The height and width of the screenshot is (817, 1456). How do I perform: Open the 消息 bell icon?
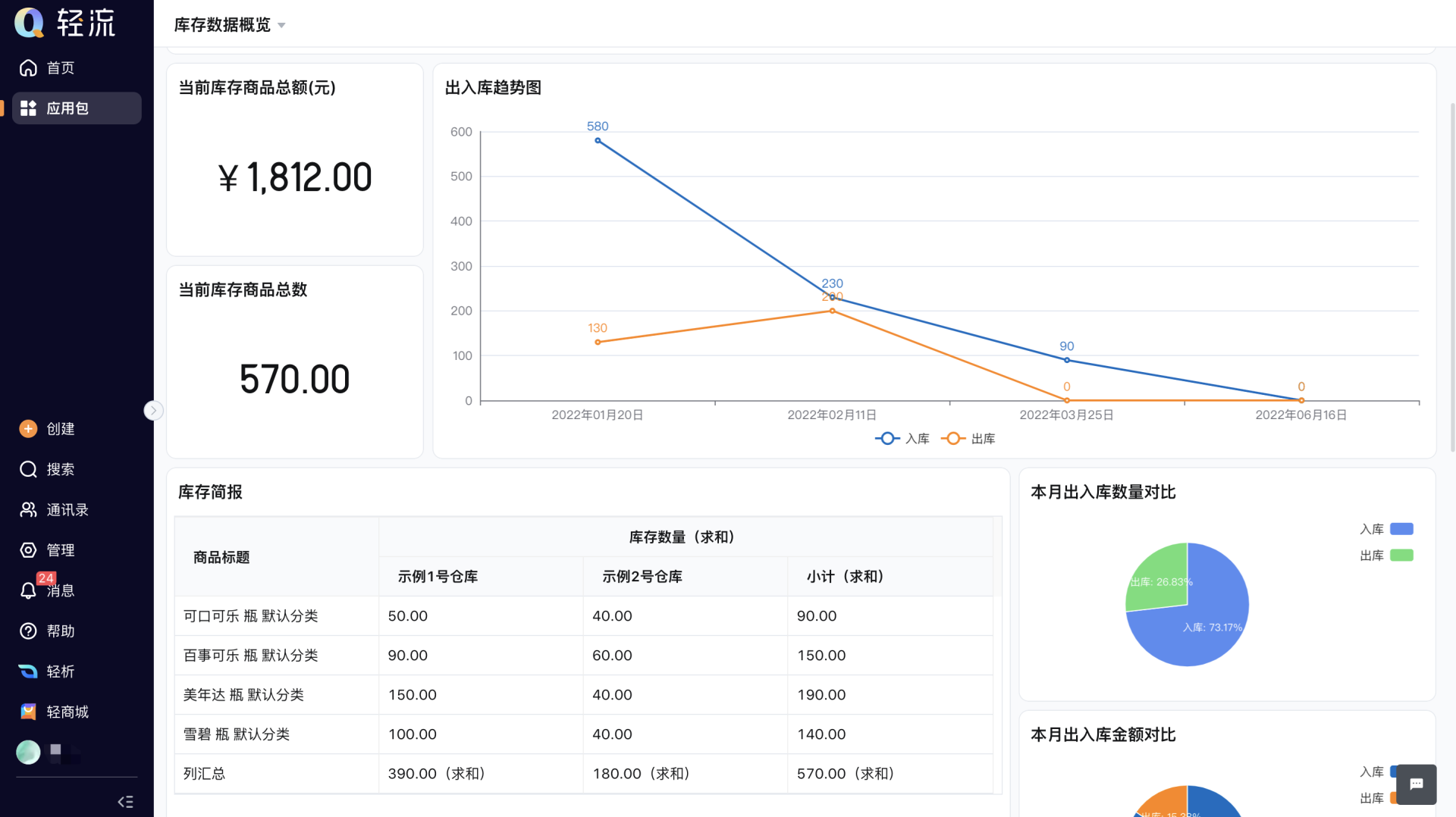pos(28,591)
